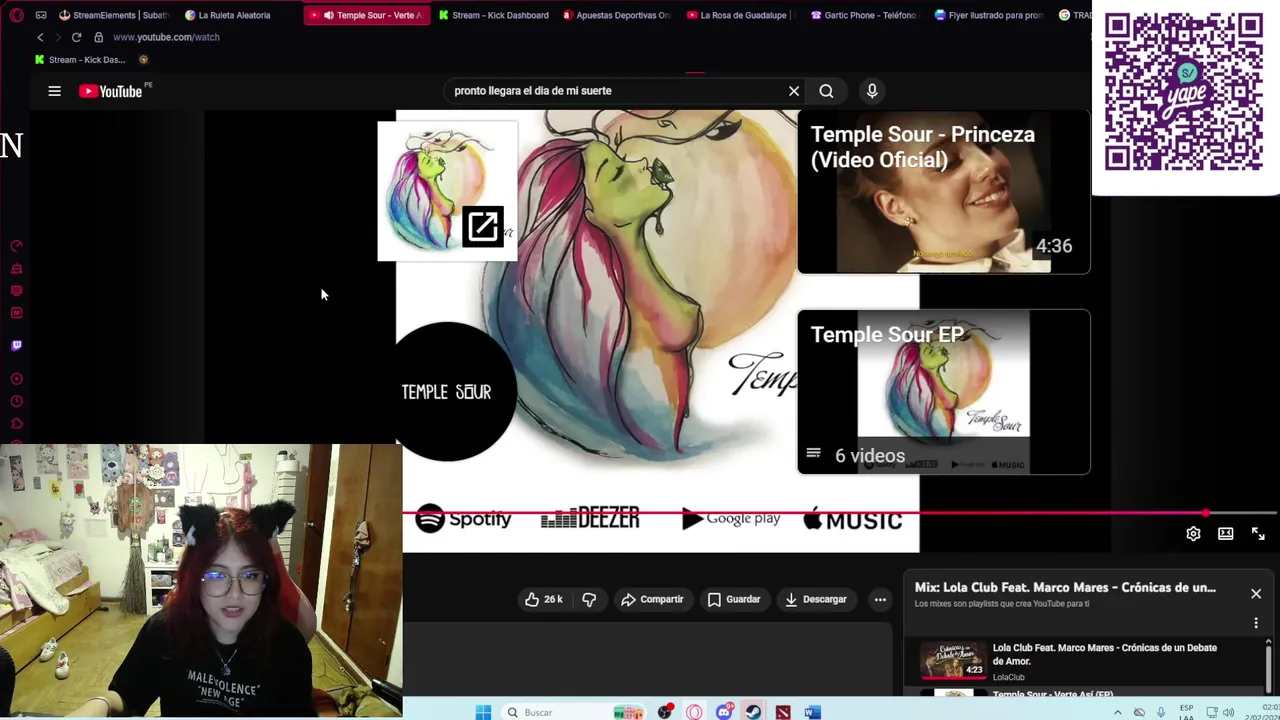The image size is (1280, 720).
Task: Switch to Stream - Kick Dashboard tab
Action: (x=494, y=15)
